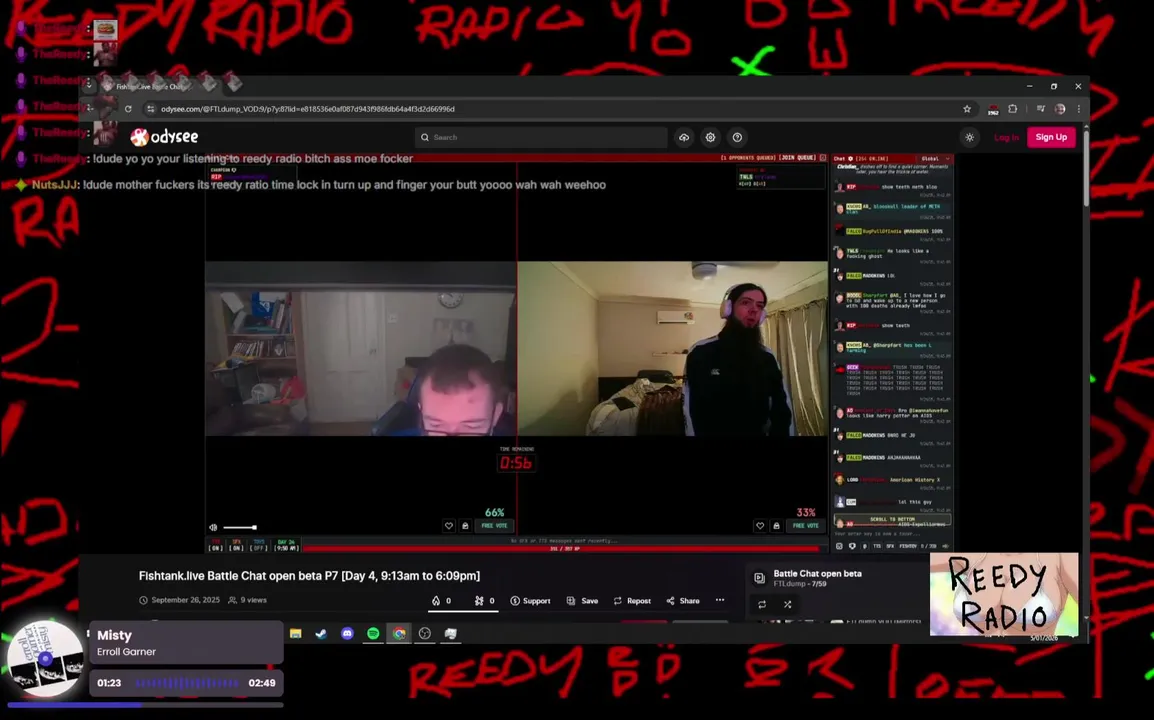Click the Log In link

pyautogui.click(x=1006, y=138)
